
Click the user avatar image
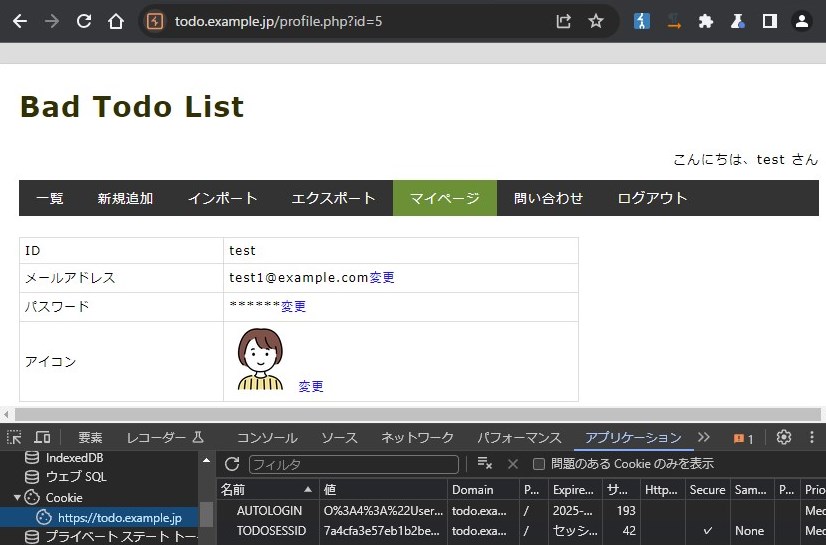(260, 359)
